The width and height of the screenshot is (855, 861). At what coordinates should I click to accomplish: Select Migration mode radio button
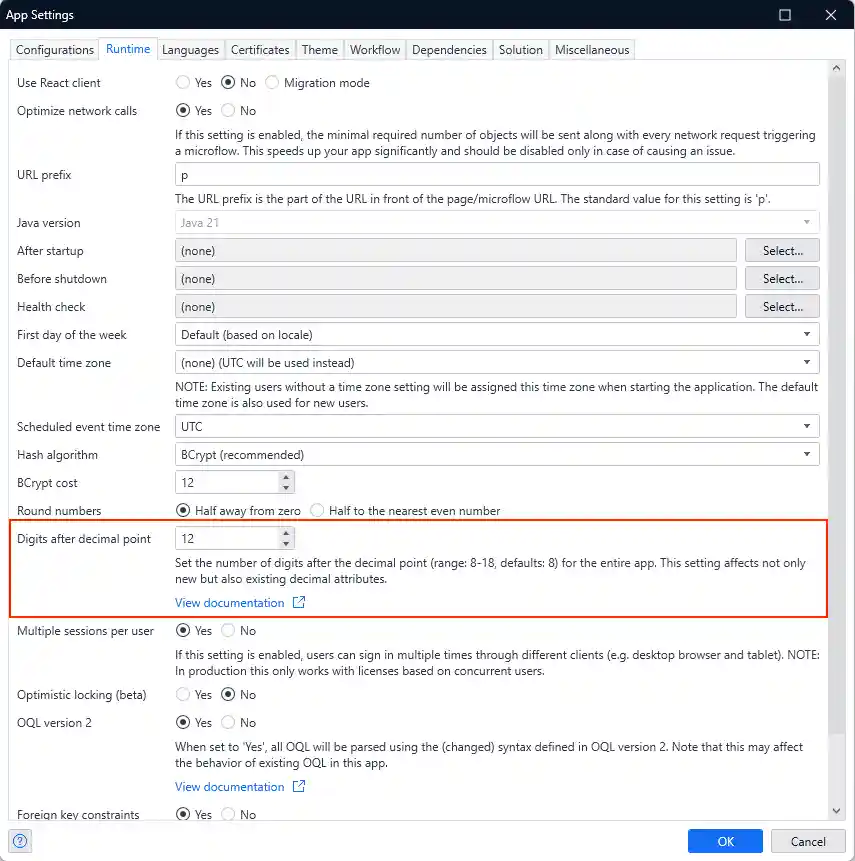(272, 83)
